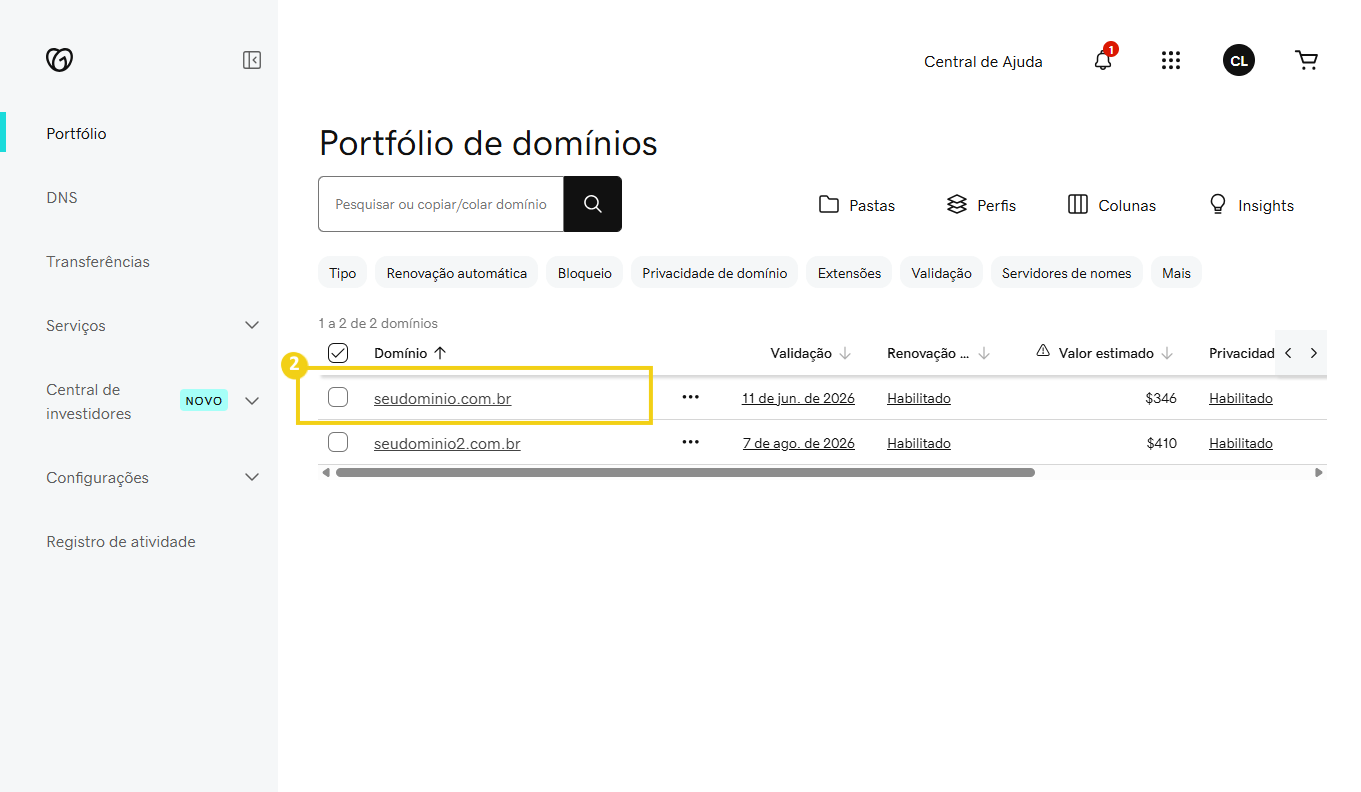Screen dimensions: 1361x792
Task: Open the GoDaddy apps grid
Action: [x=1170, y=60]
